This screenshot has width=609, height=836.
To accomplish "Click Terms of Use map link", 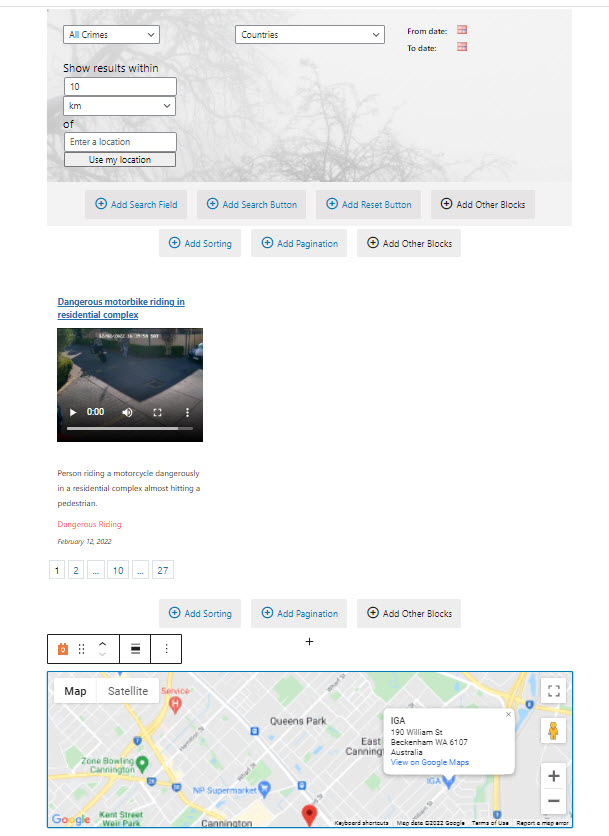I will (x=490, y=823).
